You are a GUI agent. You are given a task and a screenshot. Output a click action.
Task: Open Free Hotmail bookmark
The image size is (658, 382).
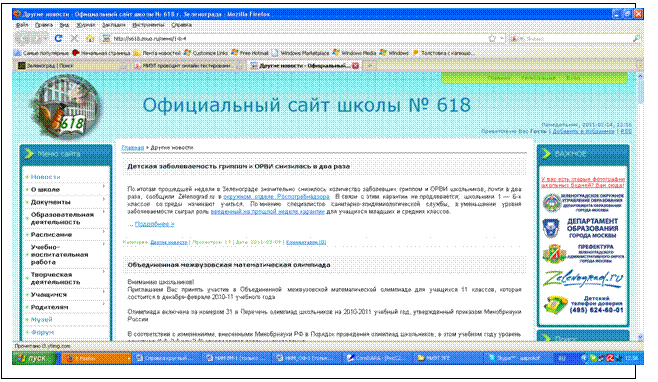pos(250,53)
